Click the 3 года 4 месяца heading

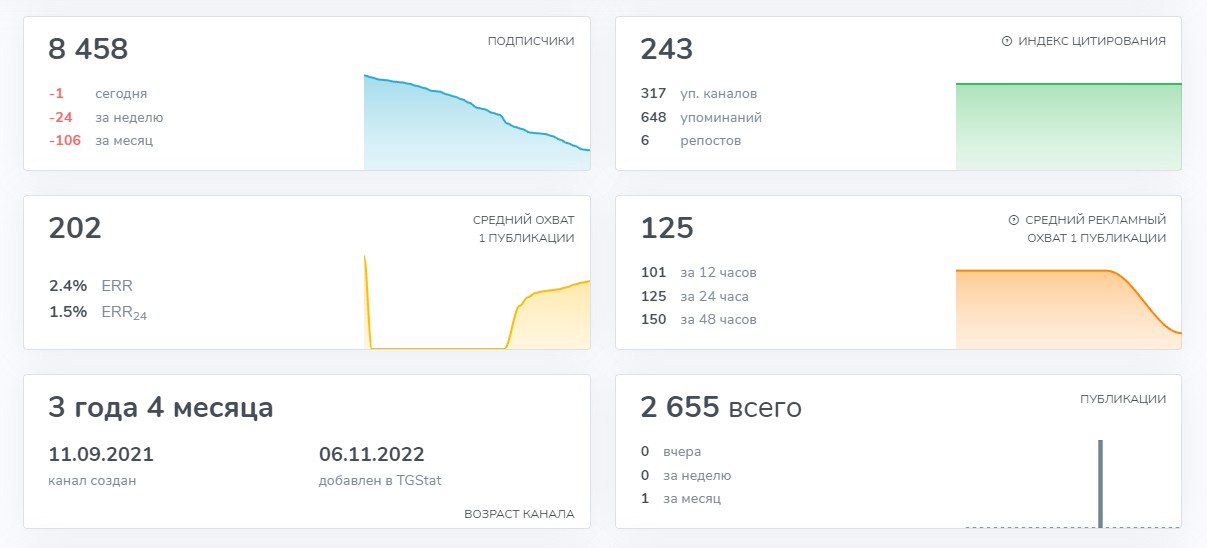tap(161, 408)
